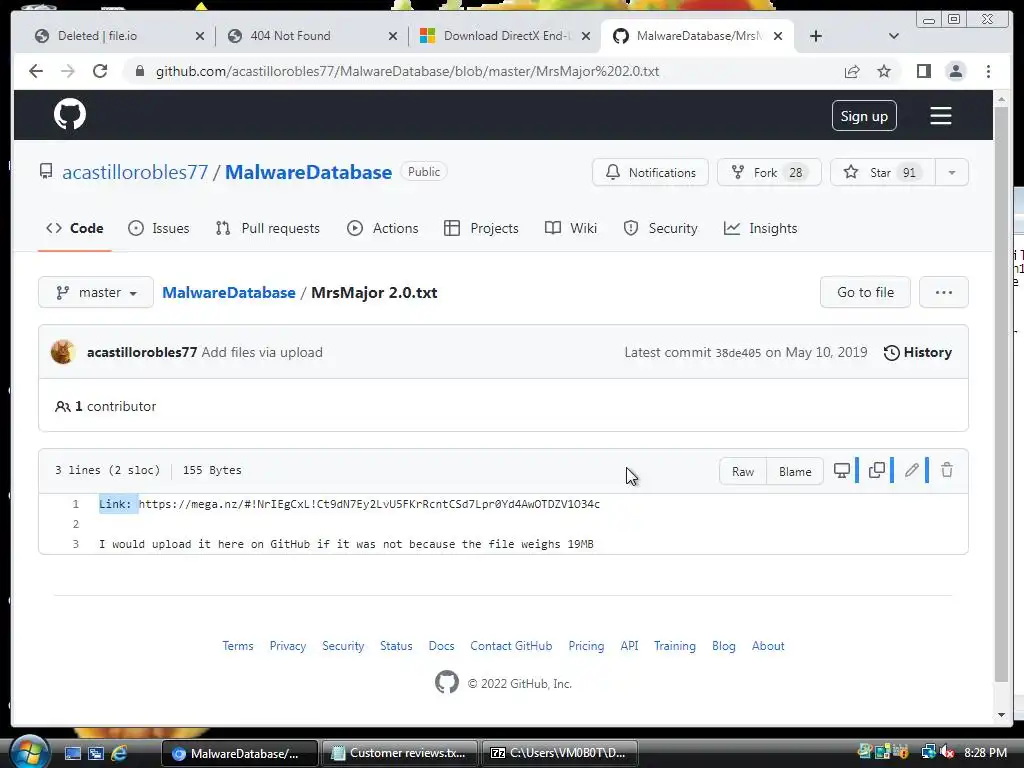Edit this file pencil icon
The image size is (1024, 768).
[x=912, y=470]
